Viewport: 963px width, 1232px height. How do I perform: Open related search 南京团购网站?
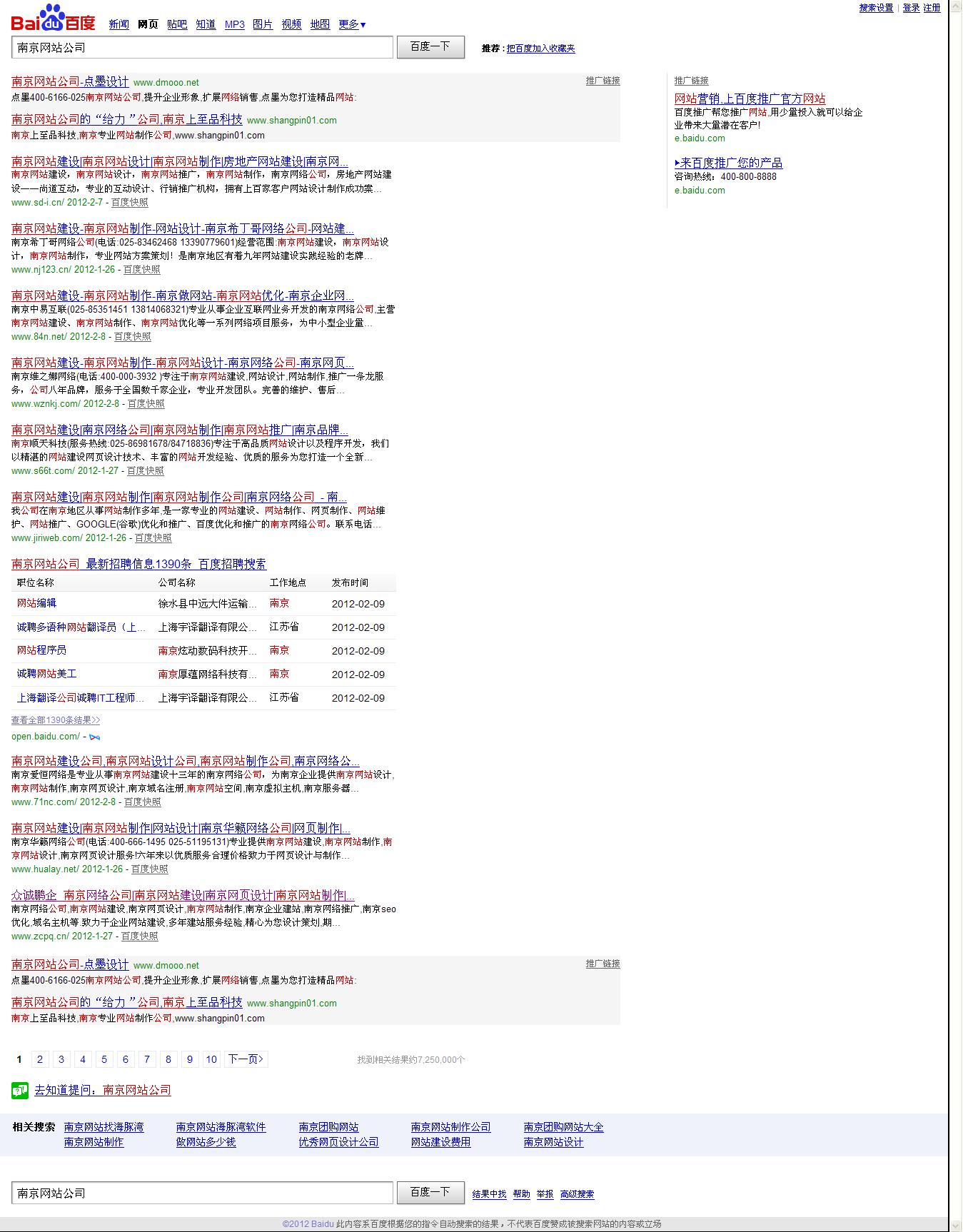328,1127
